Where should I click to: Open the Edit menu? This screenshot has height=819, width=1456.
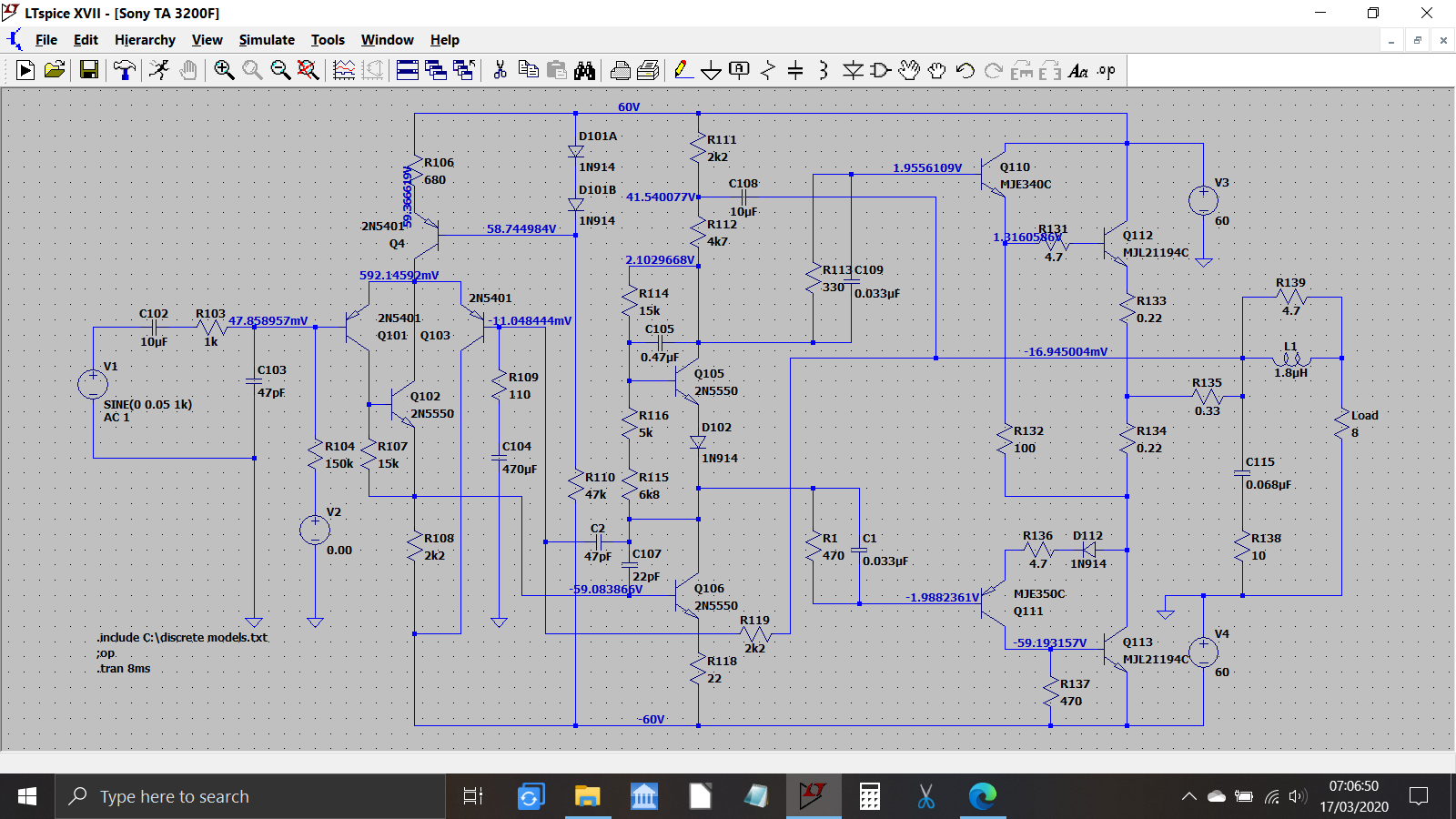(x=86, y=40)
